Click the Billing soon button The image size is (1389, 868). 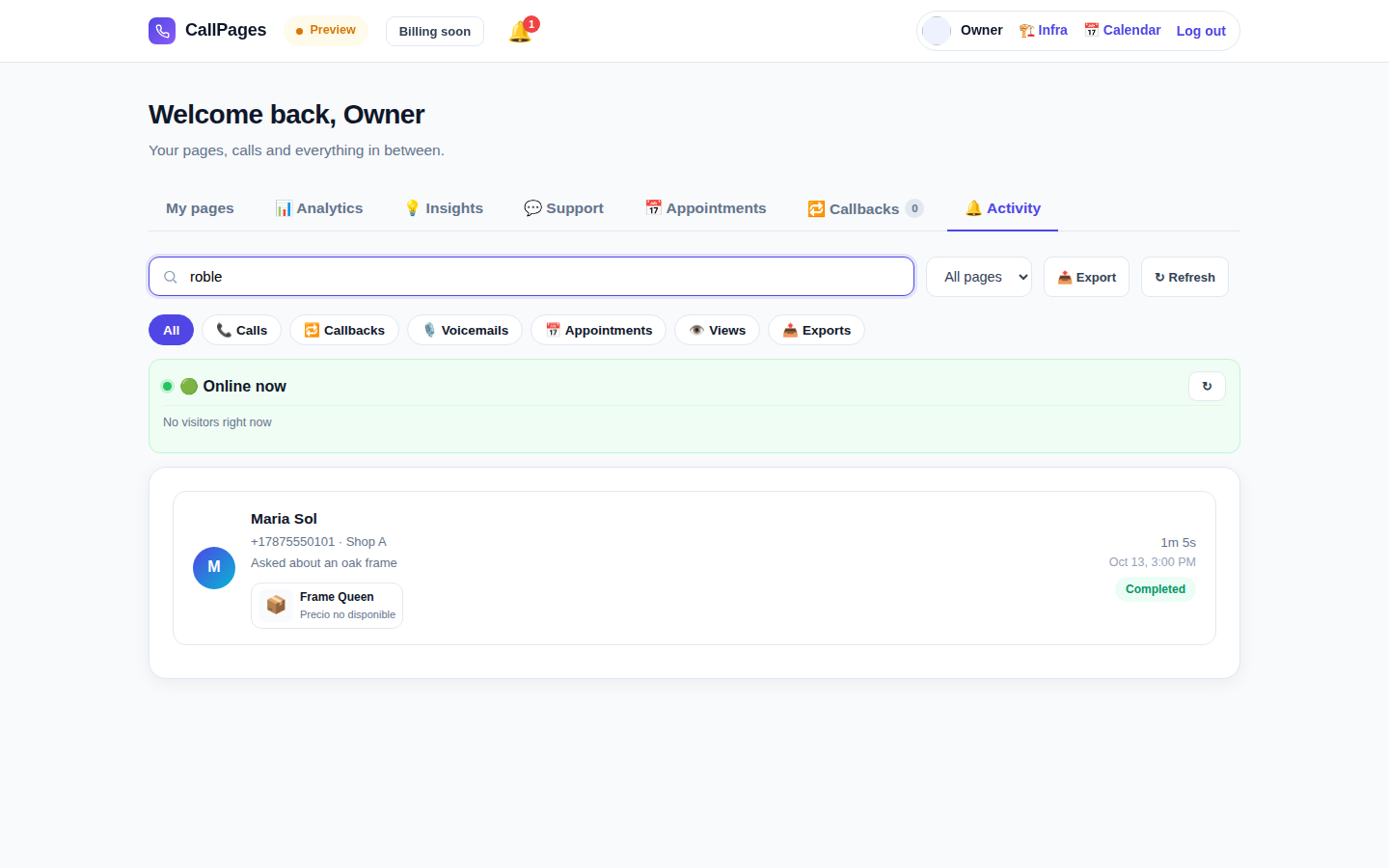(x=435, y=31)
